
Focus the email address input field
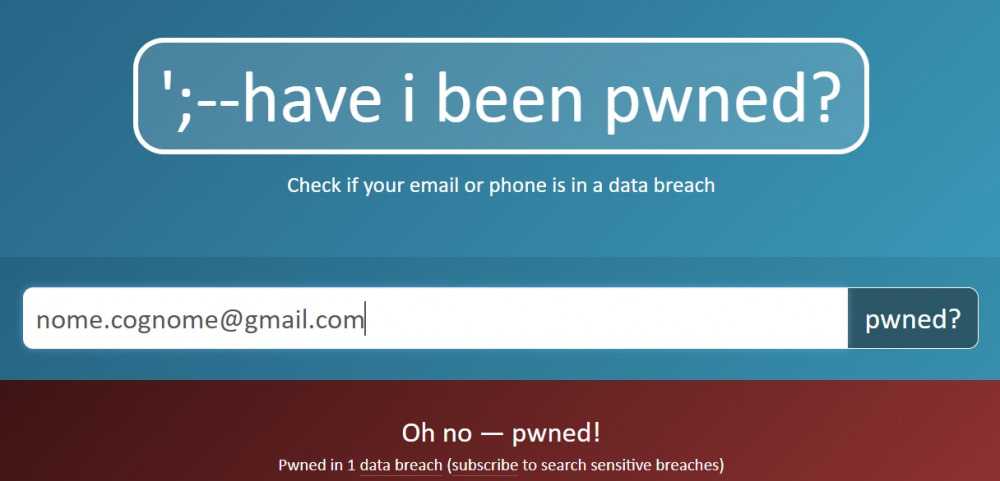(436, 318)
